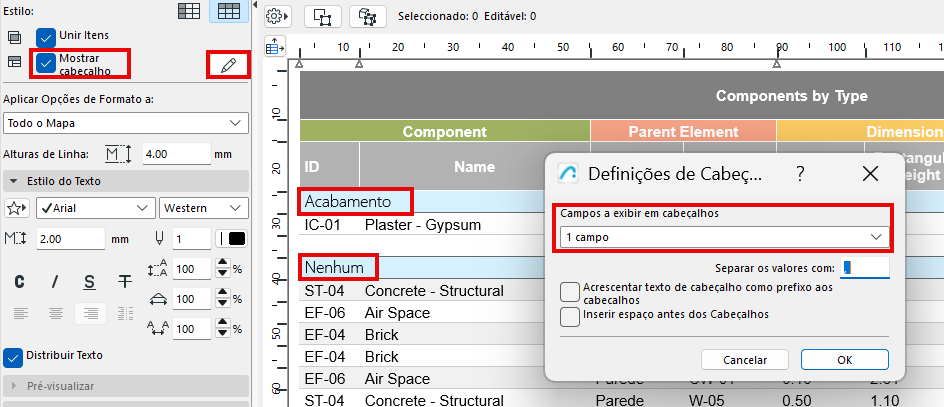The width and height of the screenshot is (944, 407).
Task: Click the bold text style icon
Action: point(19,280)
